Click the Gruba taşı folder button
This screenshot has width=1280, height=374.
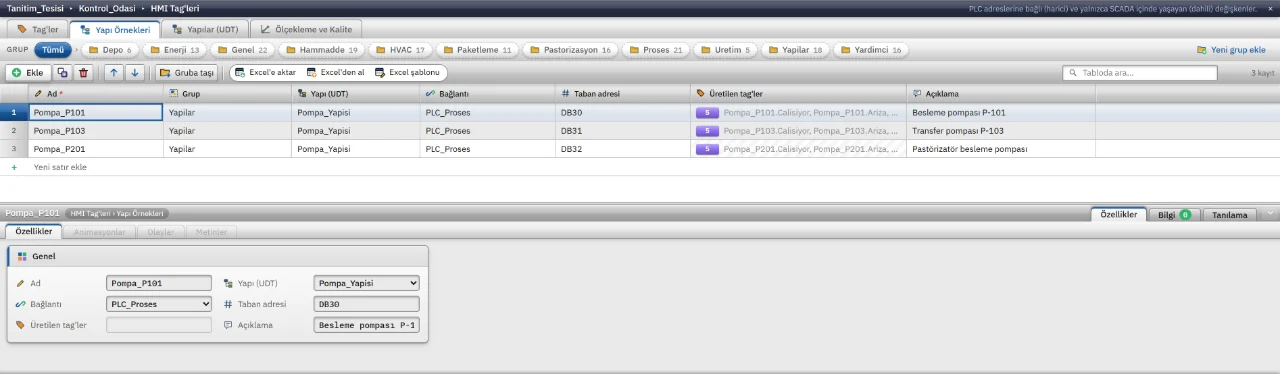(187, 73)
